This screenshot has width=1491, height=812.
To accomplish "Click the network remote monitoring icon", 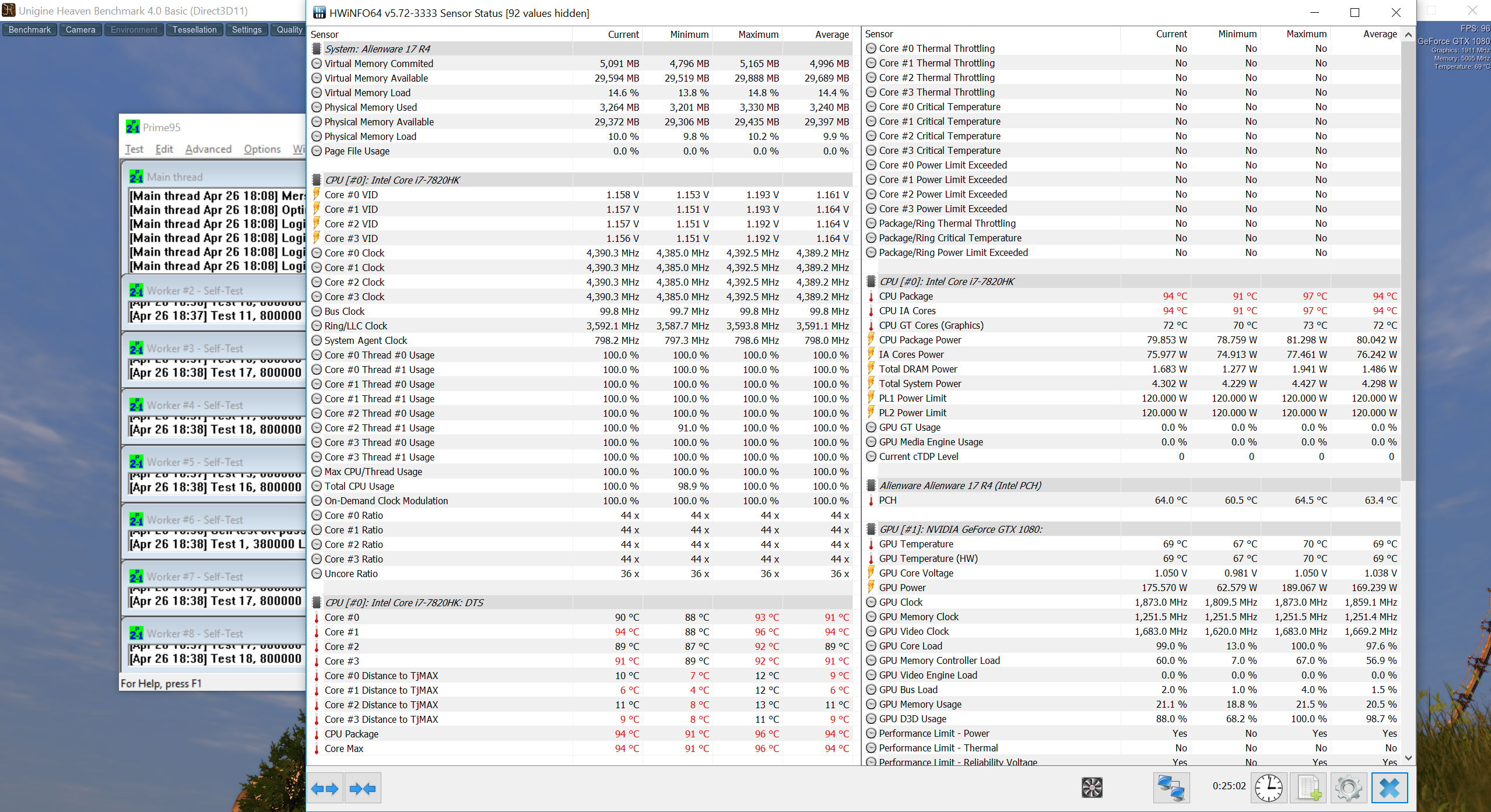I will tap(1171, 788).
